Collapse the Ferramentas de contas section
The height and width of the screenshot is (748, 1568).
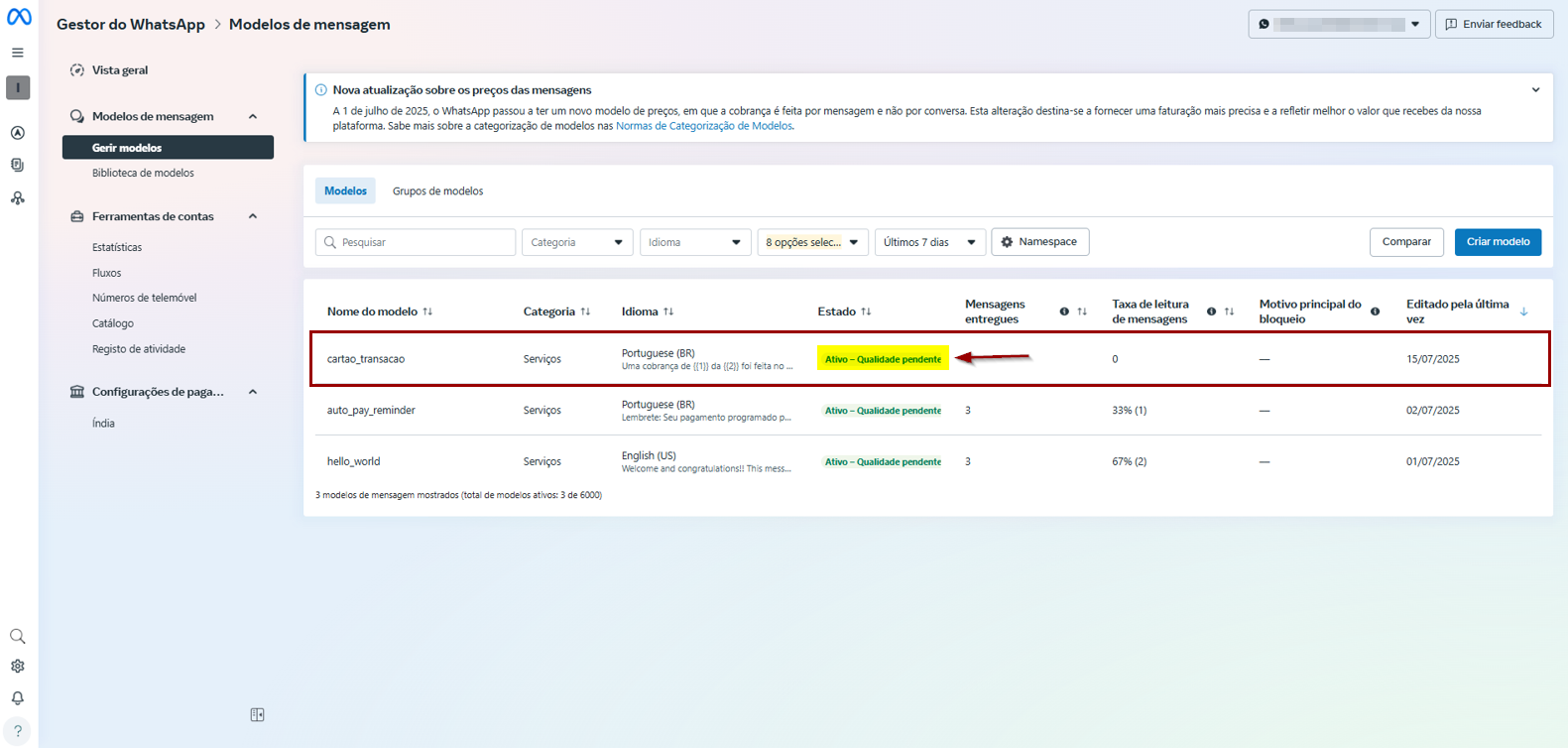(253, 216)
